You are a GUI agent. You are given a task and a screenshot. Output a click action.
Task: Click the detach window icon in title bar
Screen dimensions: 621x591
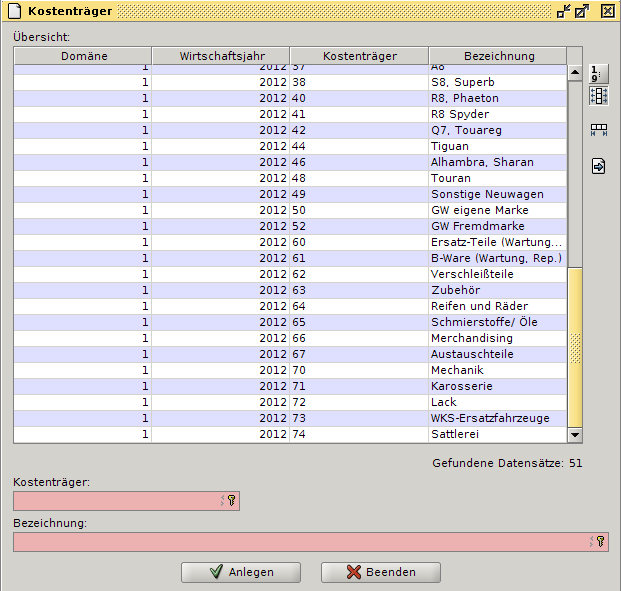pyautogui.click(x=582, y=11)
